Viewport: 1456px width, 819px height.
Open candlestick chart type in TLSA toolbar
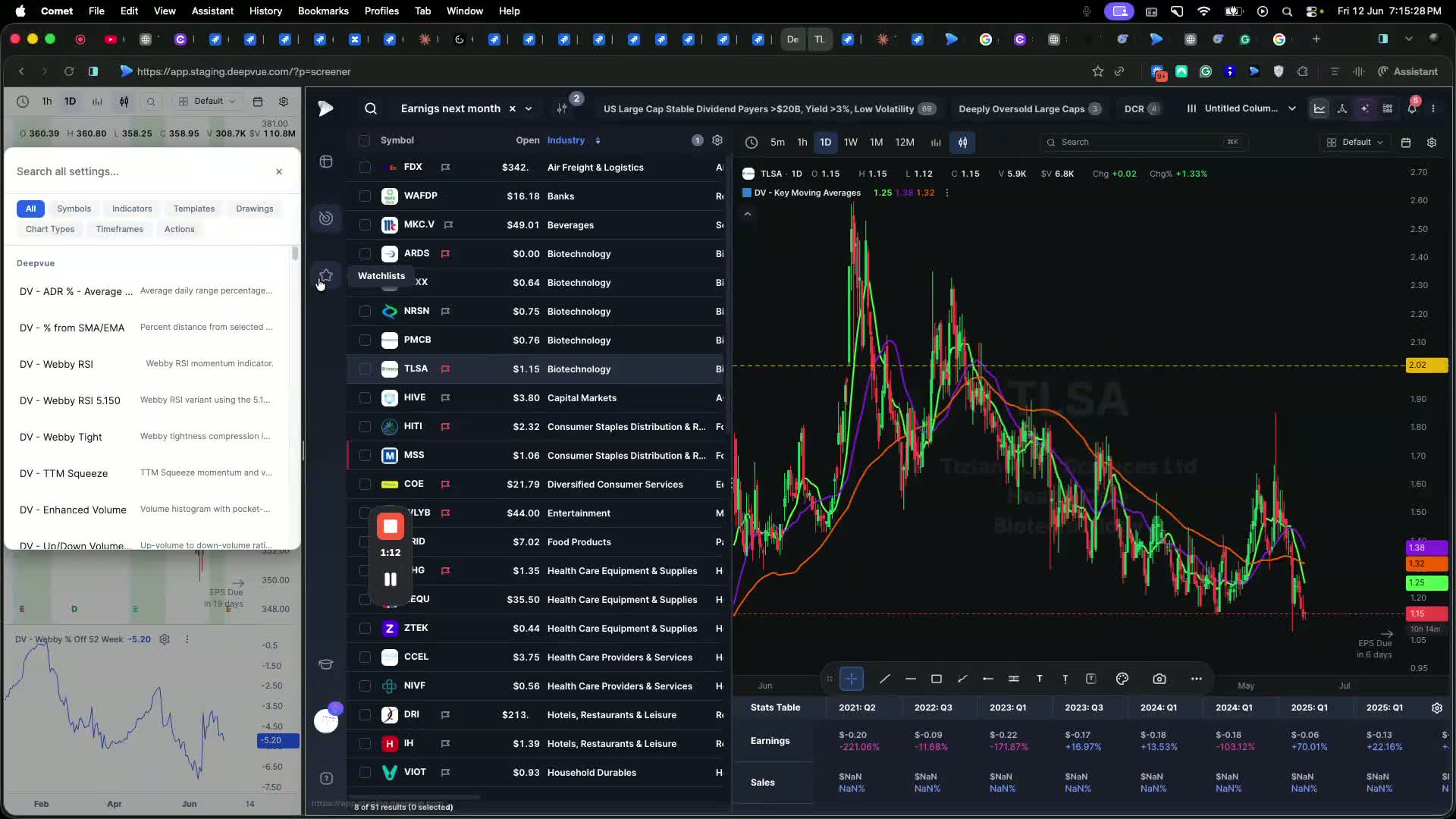[962, 143]
